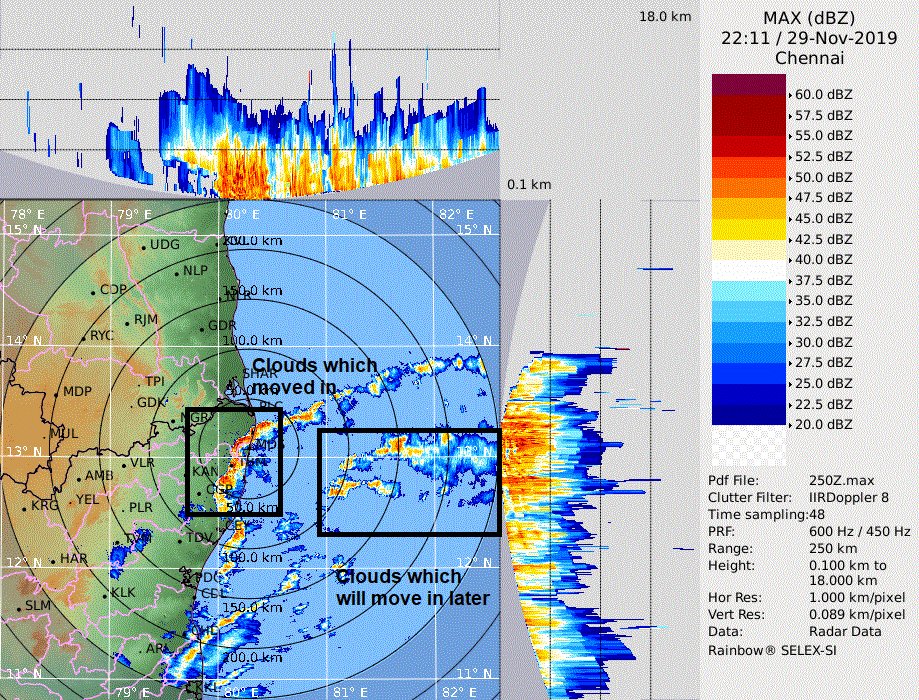Pick the dark maroon band above 60.0 dBZ
Image resolution: width=919 pixels, height=700 pixels.
[x=748, y=84]
